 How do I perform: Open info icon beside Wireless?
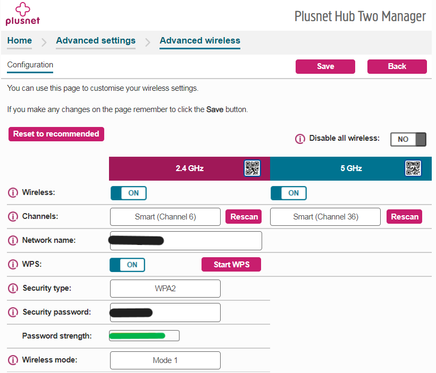point(13,193)
